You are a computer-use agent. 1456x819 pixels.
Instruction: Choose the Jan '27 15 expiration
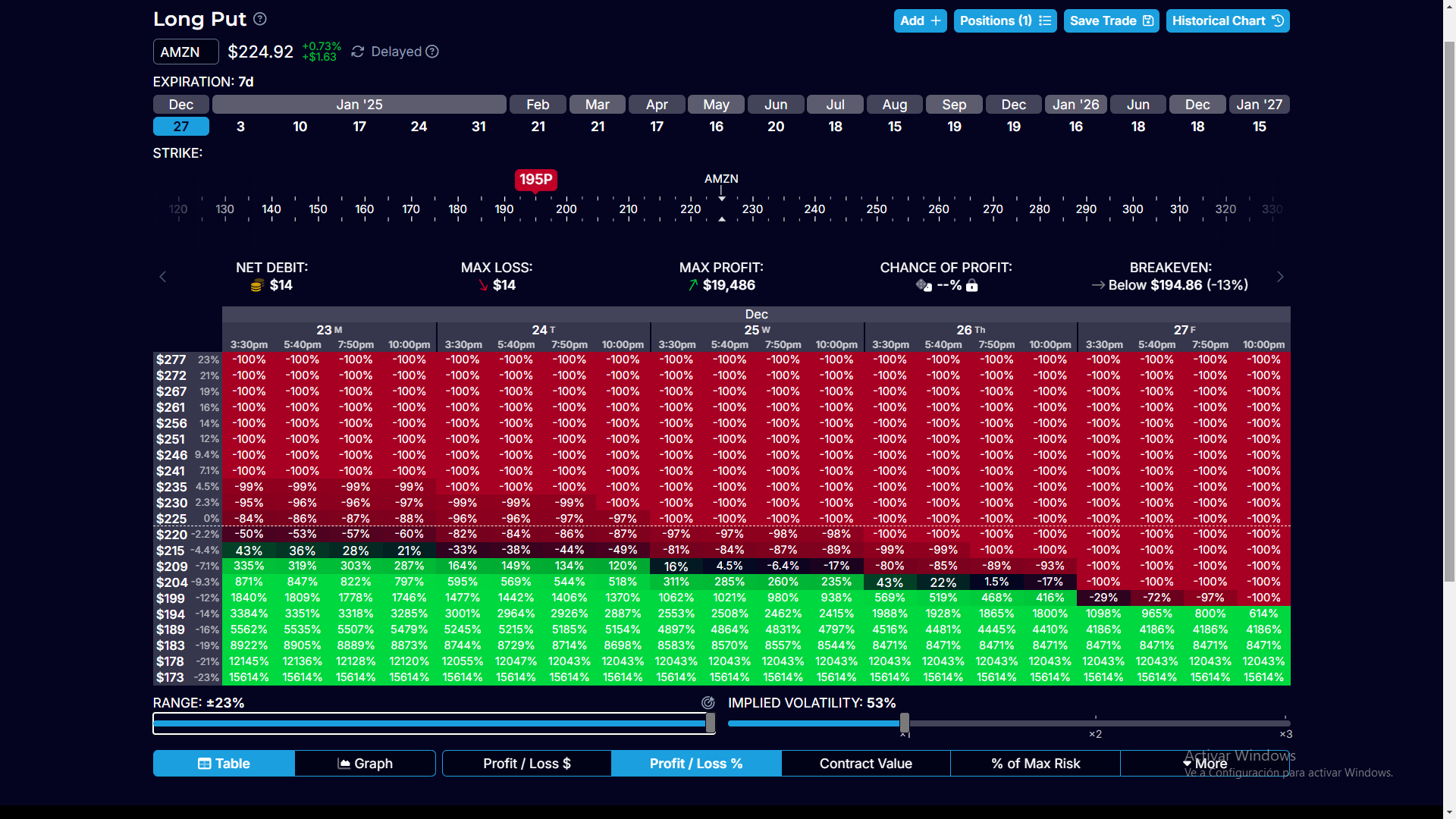(x=1260, y=127)
